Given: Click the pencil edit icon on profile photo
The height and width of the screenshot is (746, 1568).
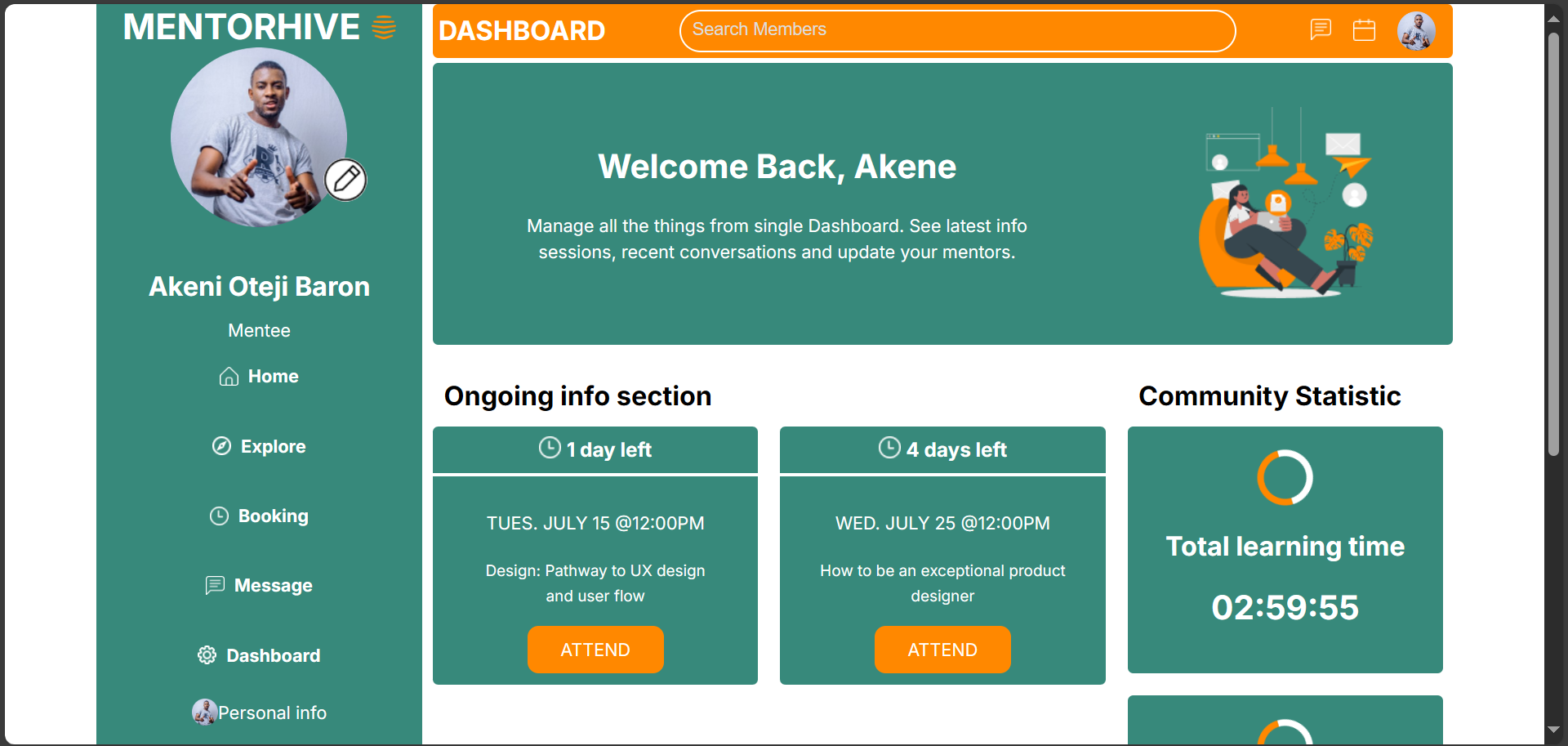Looking at the screenshot, I should tap(345, 180).
